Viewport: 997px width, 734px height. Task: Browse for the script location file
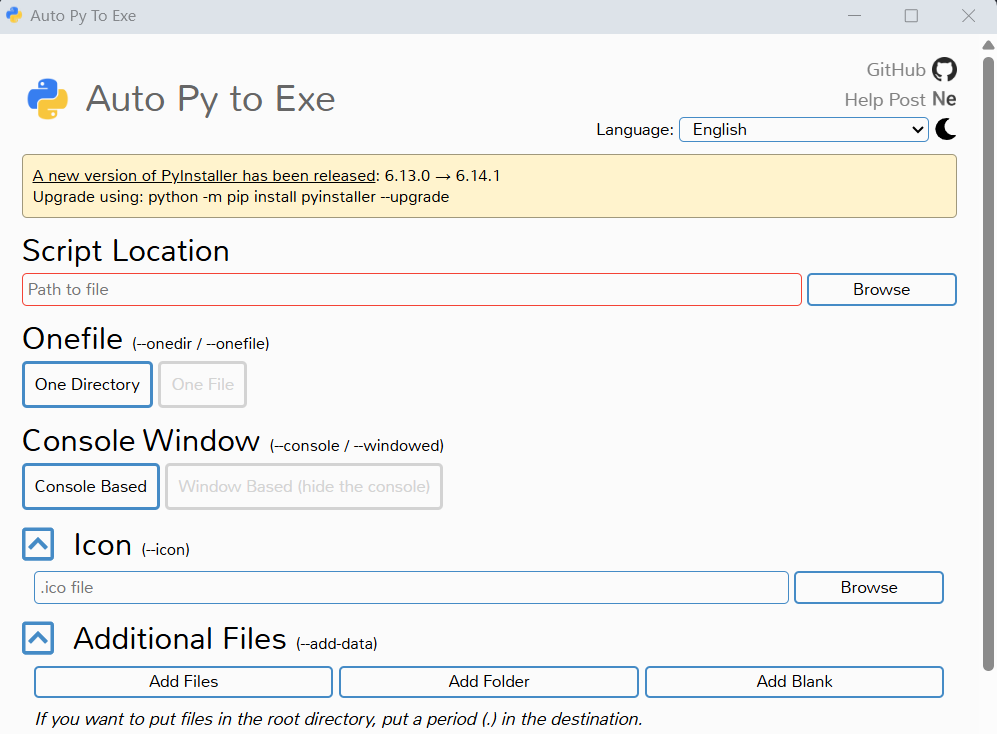point(881,289)
